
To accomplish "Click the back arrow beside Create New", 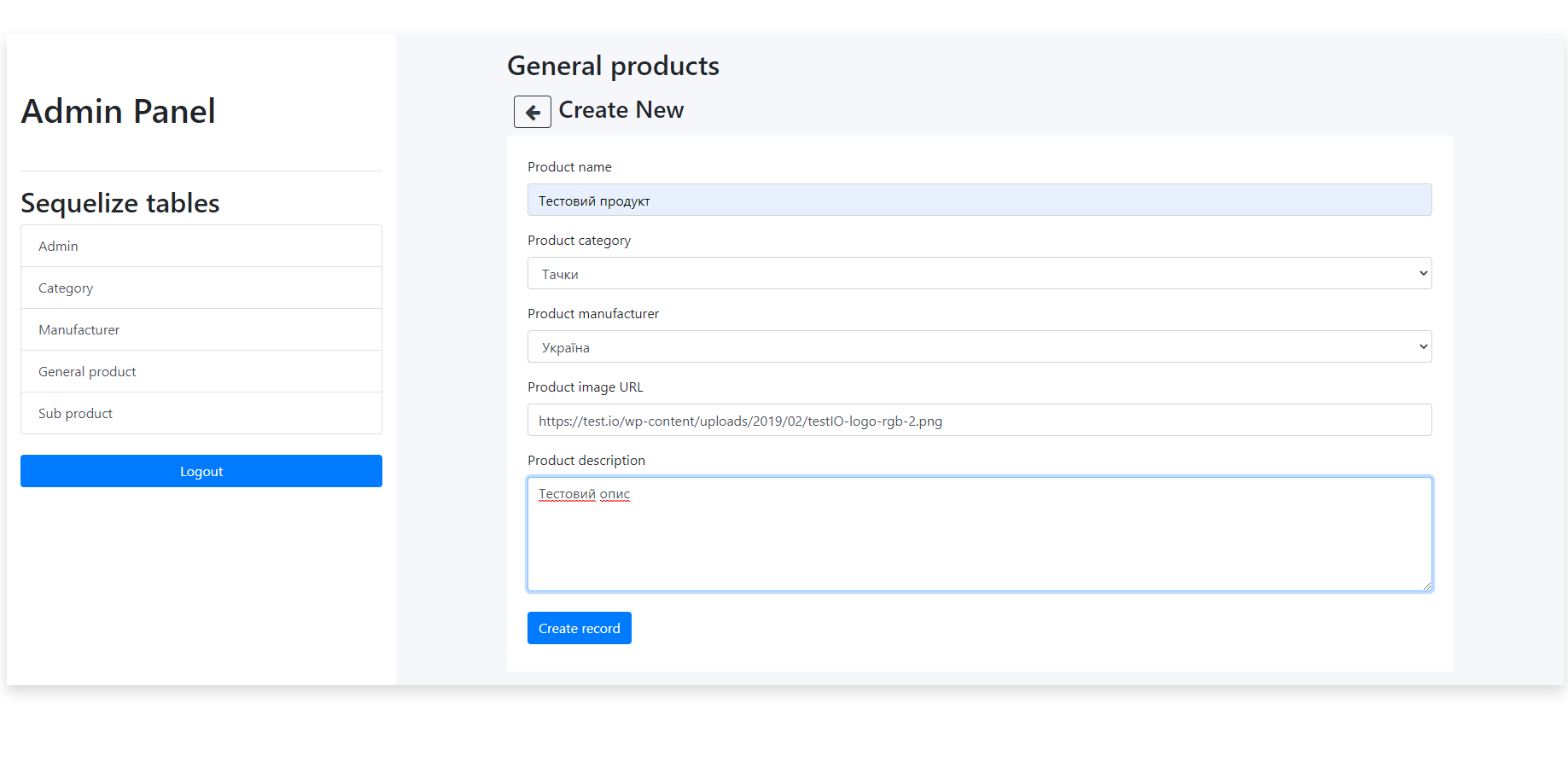I will (x=532, y=112).
